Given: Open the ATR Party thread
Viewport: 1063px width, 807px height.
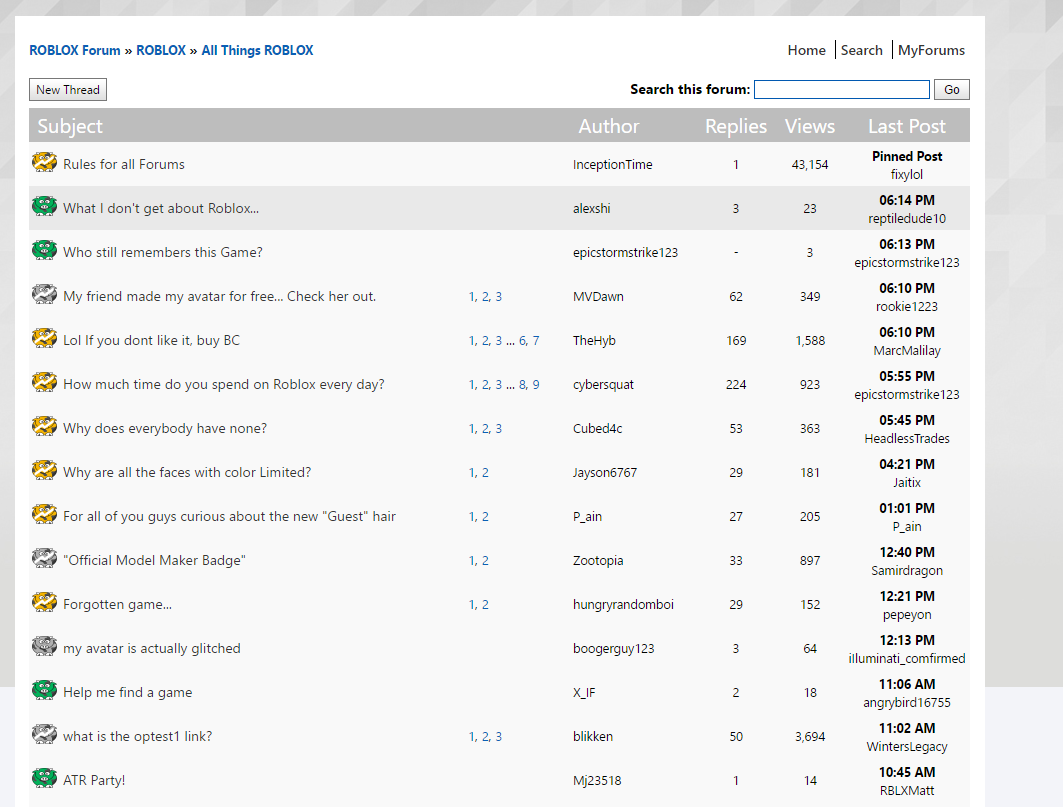Looking at the screenshot, I should click(x=94, y=781).
